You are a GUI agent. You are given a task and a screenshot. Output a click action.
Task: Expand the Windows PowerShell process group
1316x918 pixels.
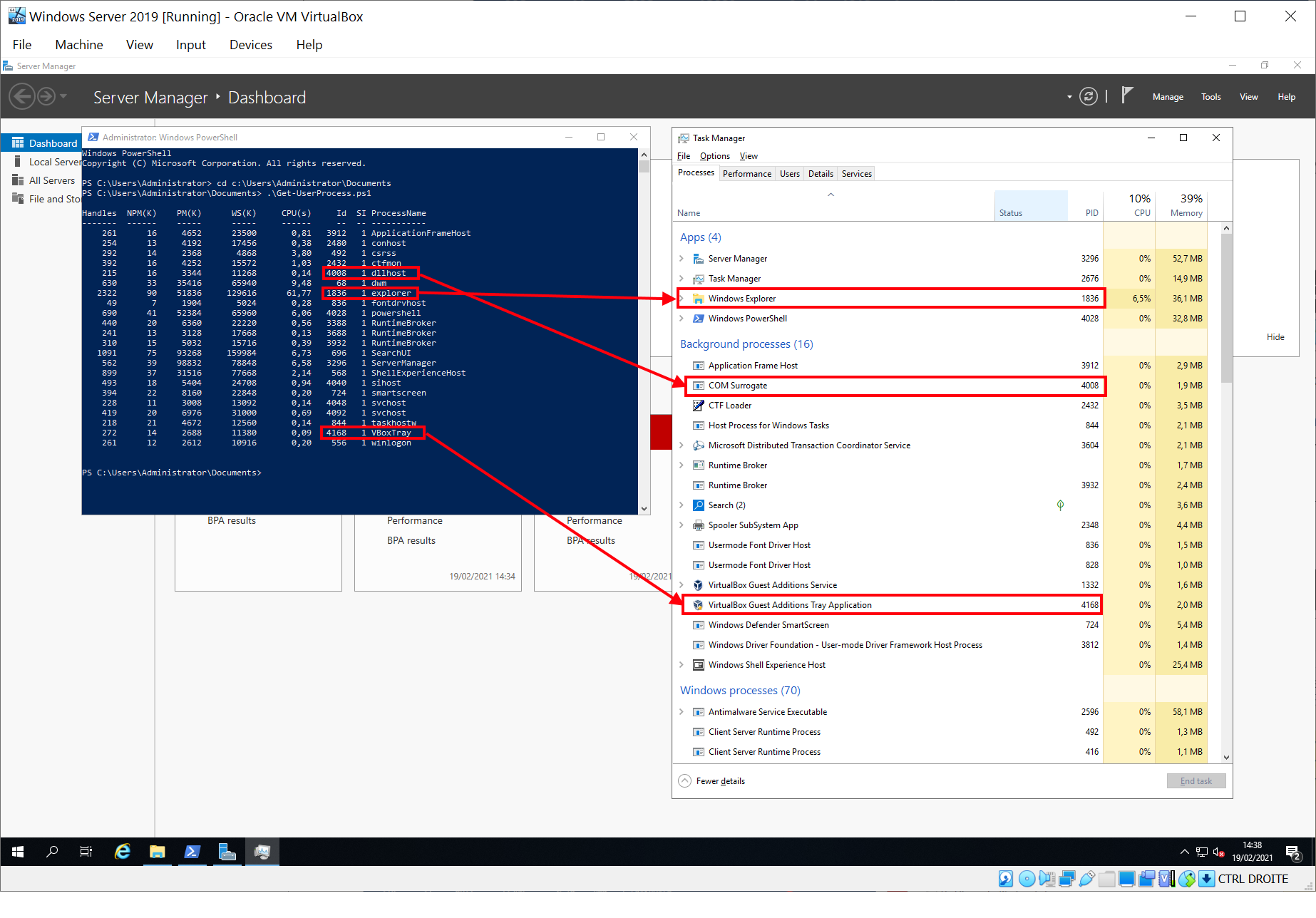pos(682,319)
